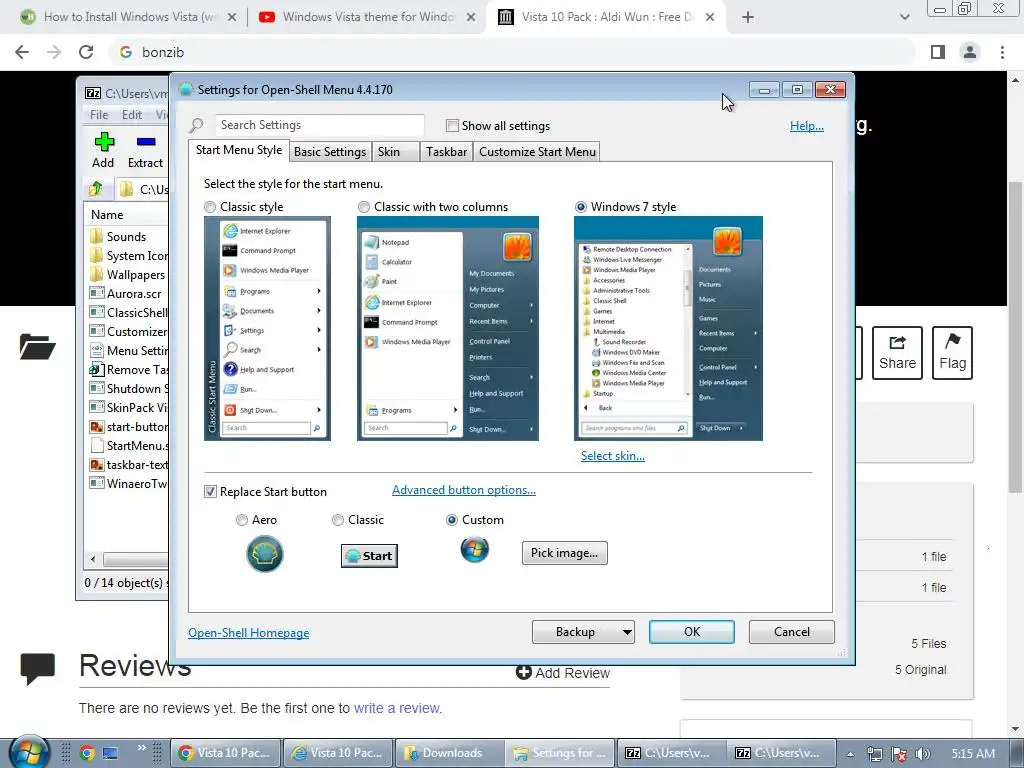Enable Show all settings checkbox
1024x768 pixels.
[452, 125]
